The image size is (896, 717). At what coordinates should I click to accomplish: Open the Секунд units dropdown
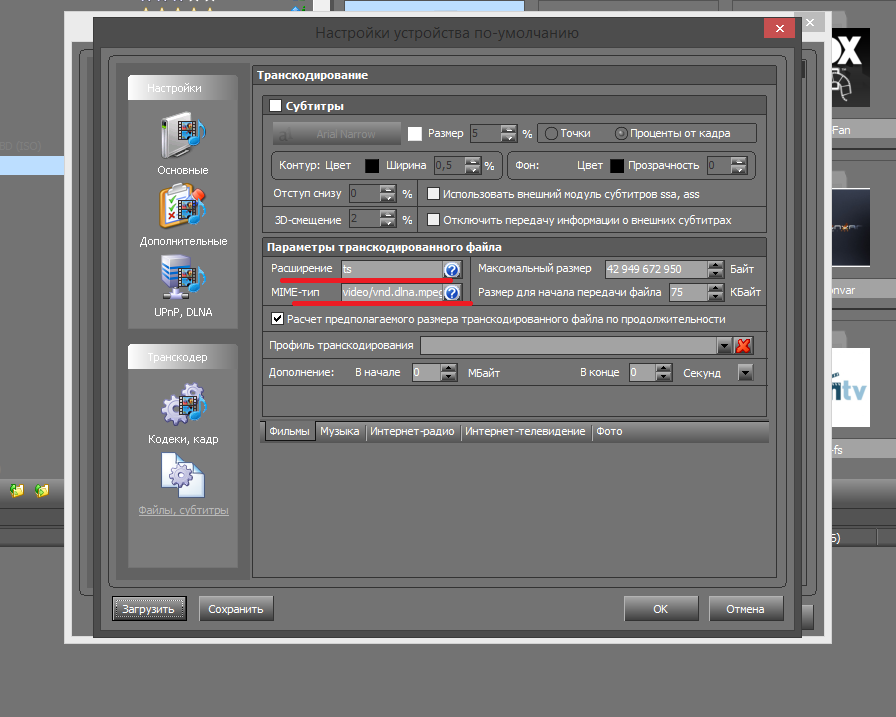coord(745,372)
